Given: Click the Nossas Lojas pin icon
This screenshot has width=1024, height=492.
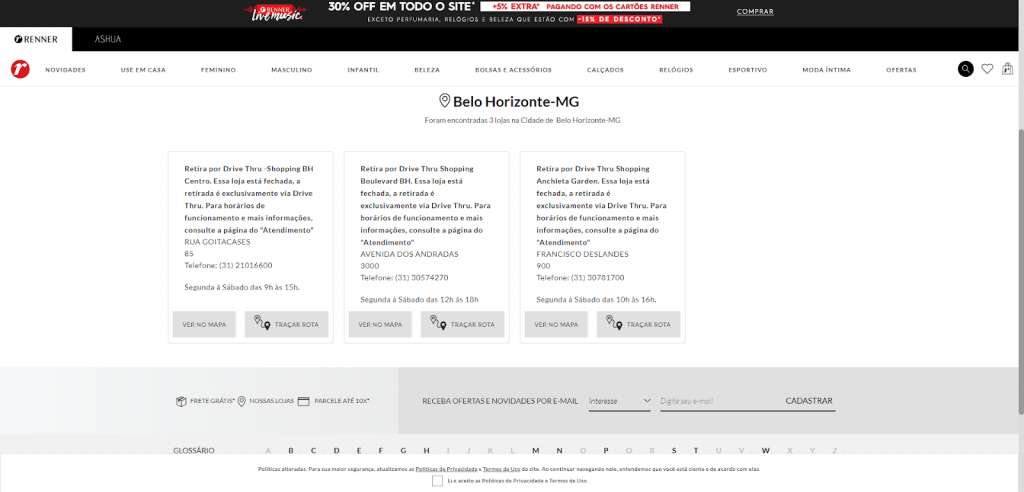Looking at the screenshot, I should pyautogui.click(x=241, y=401).
